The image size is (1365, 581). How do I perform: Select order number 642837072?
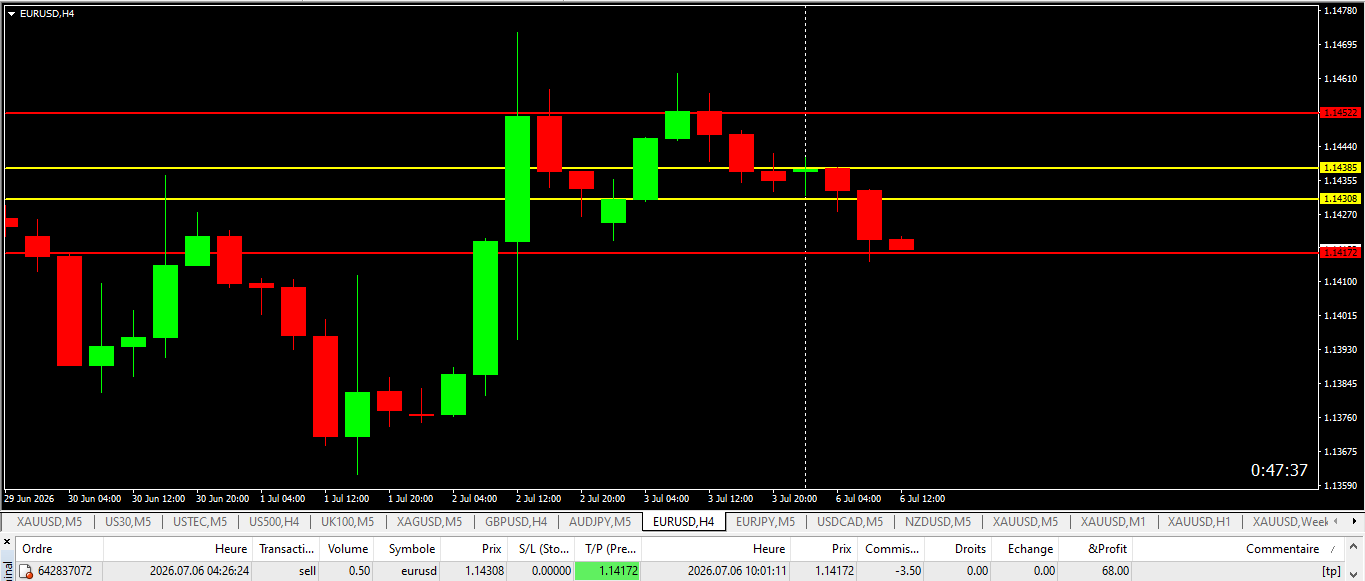(x=65, y=571)
